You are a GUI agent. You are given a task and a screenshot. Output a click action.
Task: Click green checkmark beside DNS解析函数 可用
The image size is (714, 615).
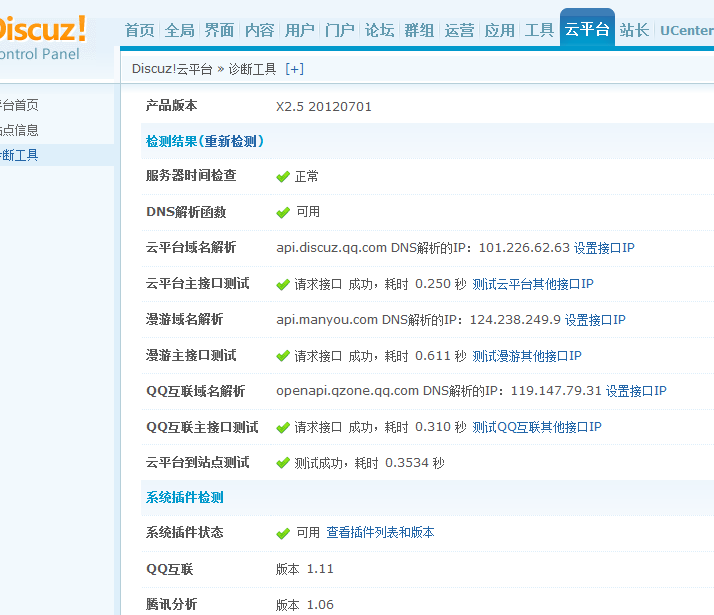283,213
